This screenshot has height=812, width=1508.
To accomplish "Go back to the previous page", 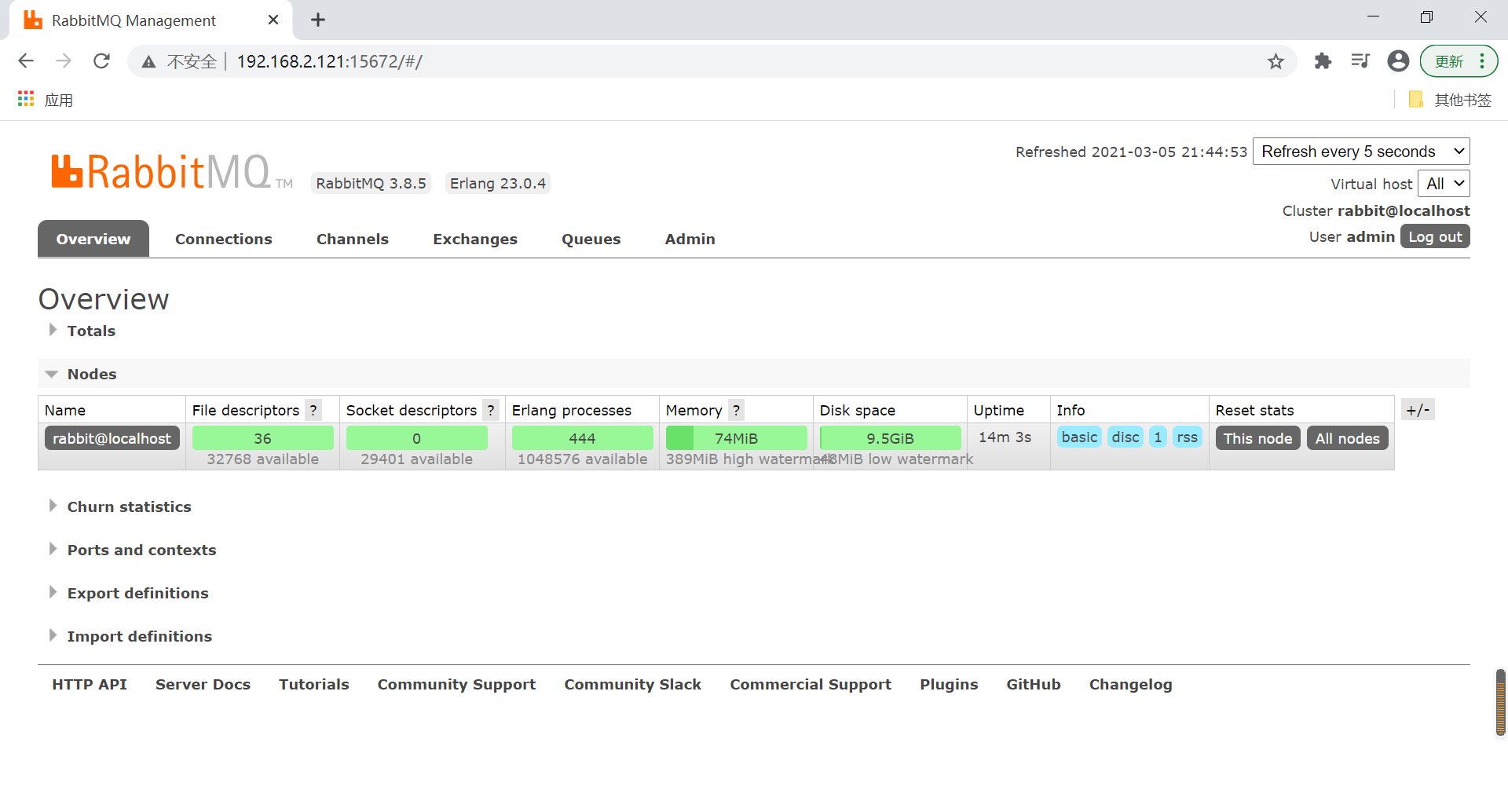I will pos(26,61).
